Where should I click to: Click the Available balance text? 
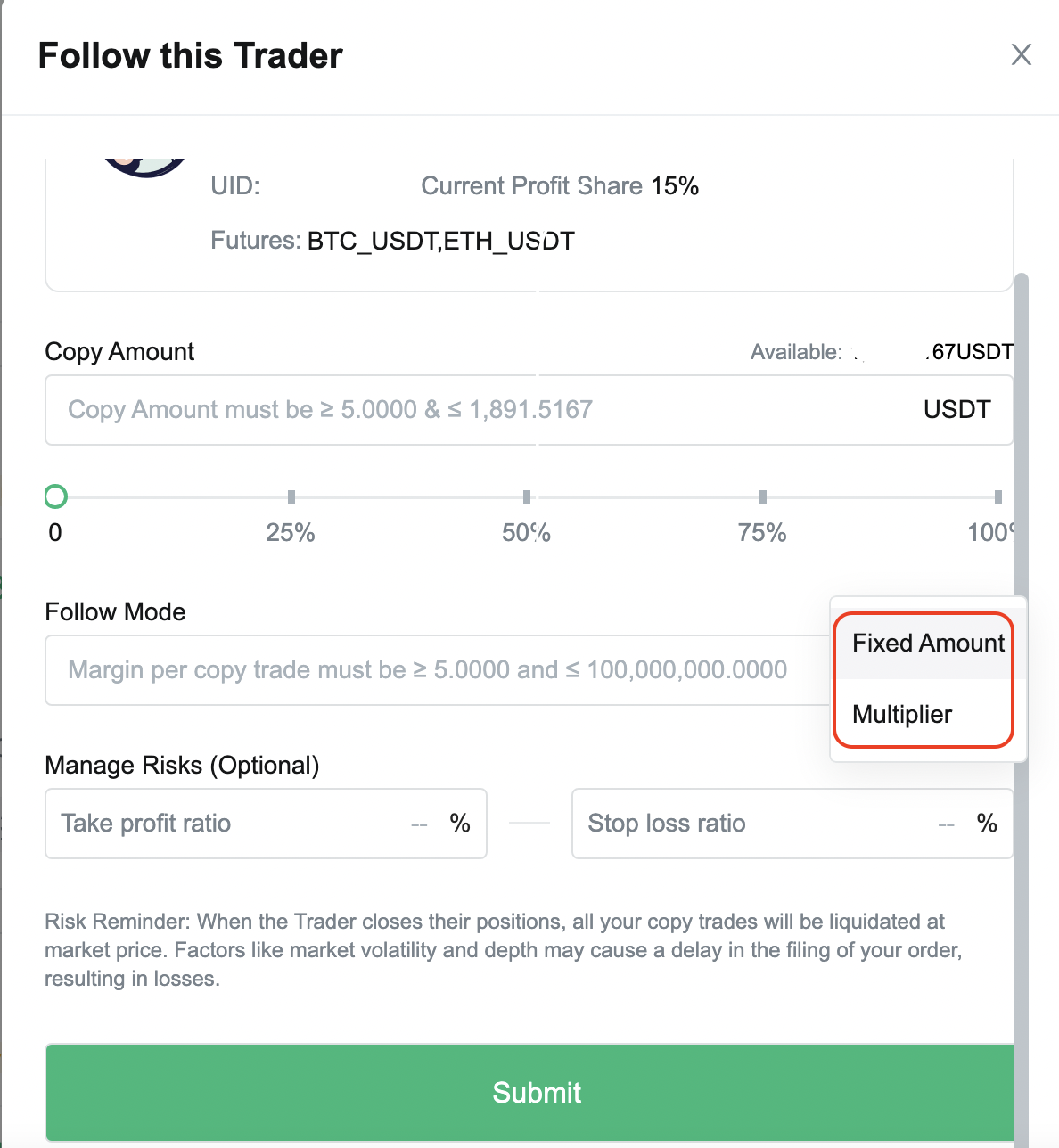tap(881, 352)
